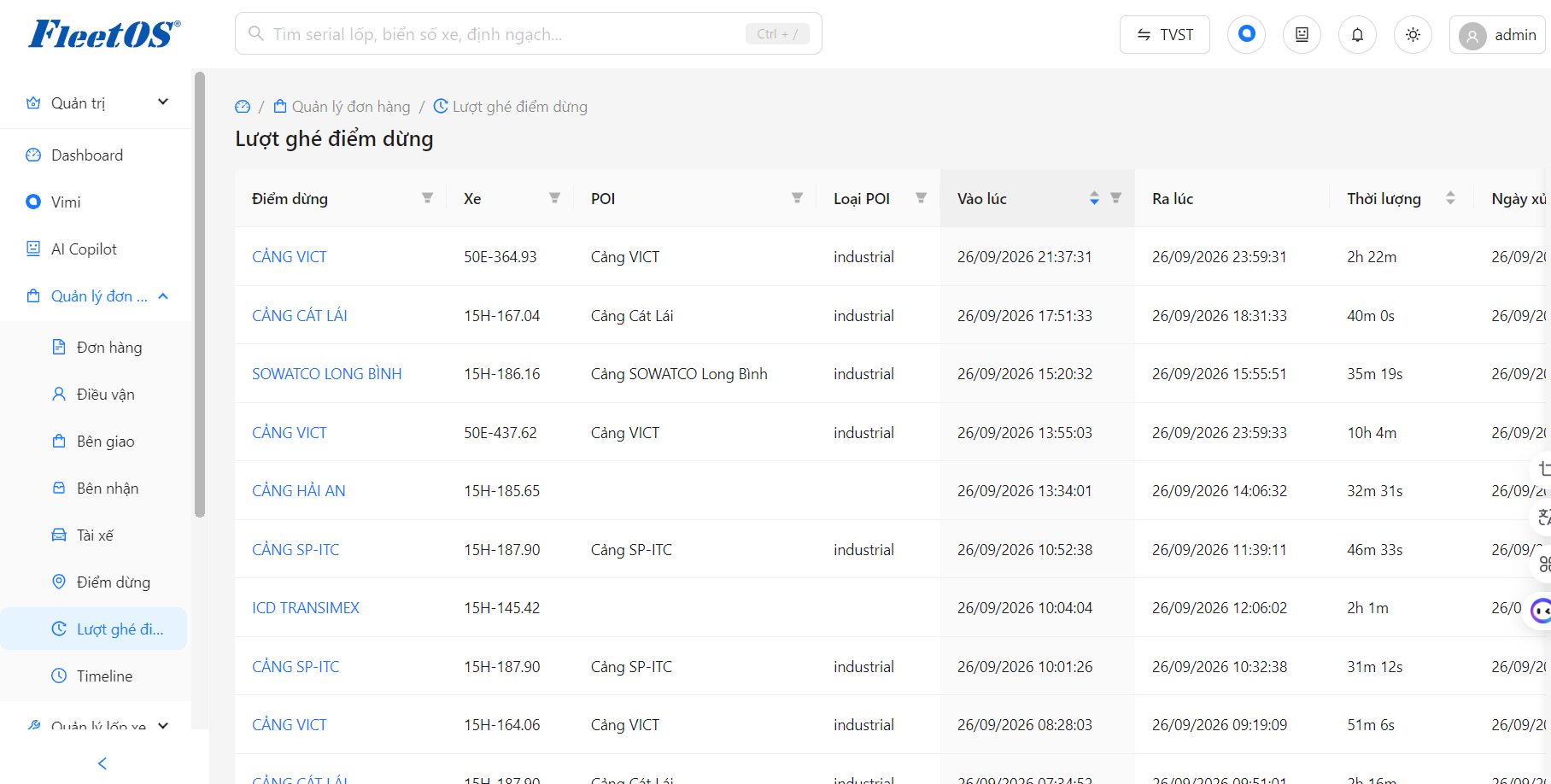The image size is (1551, 784).
Task: Go to Đơn hàng page
Action: pos(109,348)
